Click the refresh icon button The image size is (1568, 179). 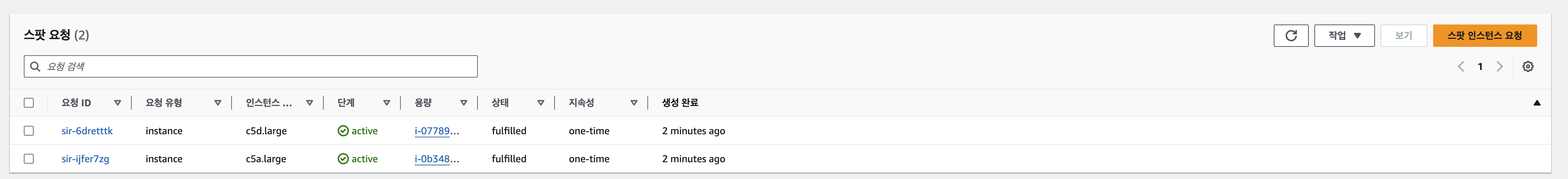[x=1291, y=36]
